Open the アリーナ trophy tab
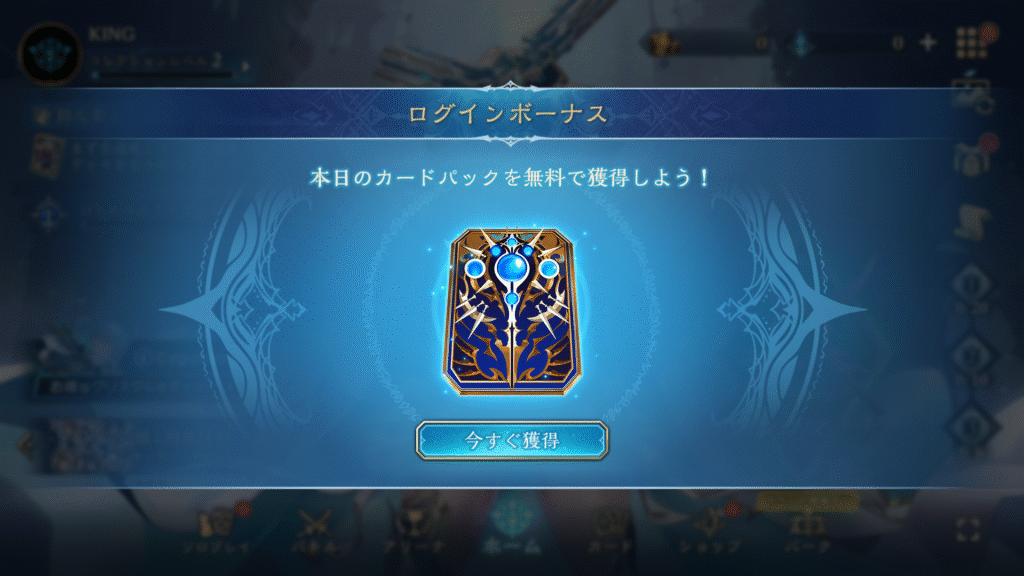The image size is (1024, 576). pyautogui.click(x=414, y=530)
